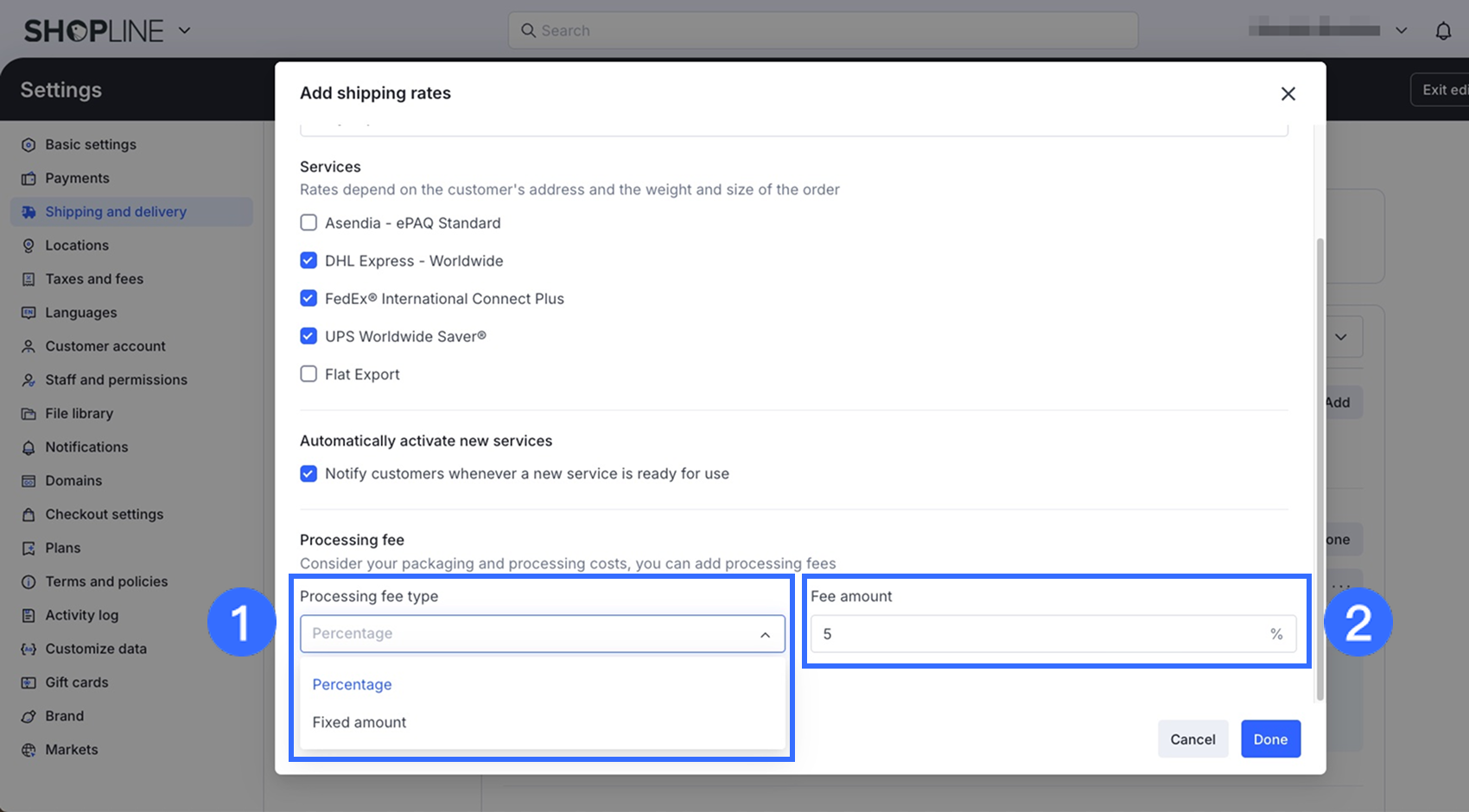Select the Fixed amount option
Image resolution: width=1469 pixels, height=812 pixels.
point(359,722)
